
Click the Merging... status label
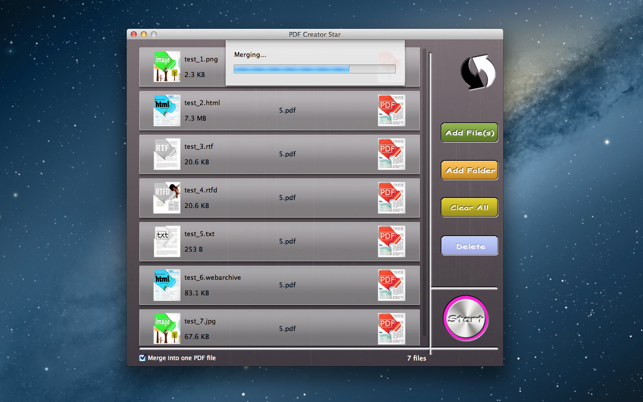[x=250, y=55]
